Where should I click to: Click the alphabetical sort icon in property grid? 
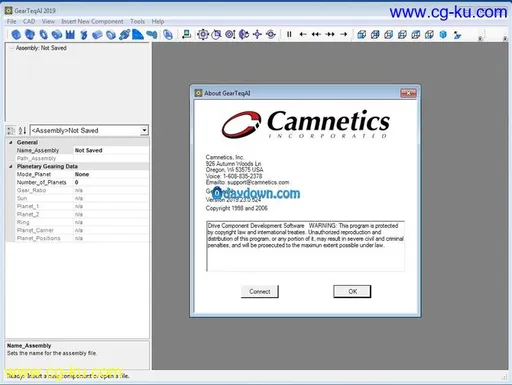pyautogui.click(x=22, y=131)
